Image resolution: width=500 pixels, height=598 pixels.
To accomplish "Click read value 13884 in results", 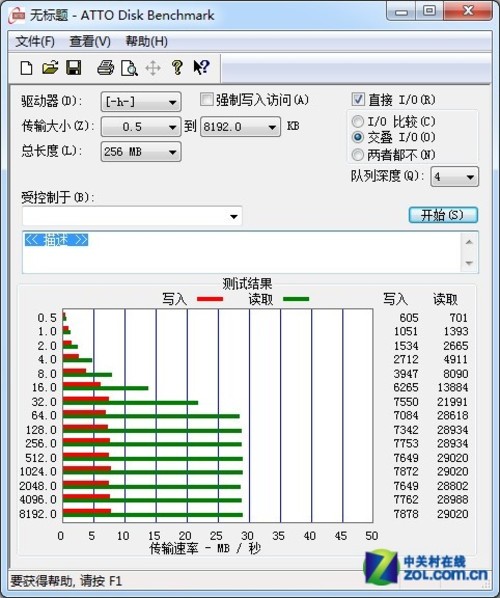I will coord(453,387).
